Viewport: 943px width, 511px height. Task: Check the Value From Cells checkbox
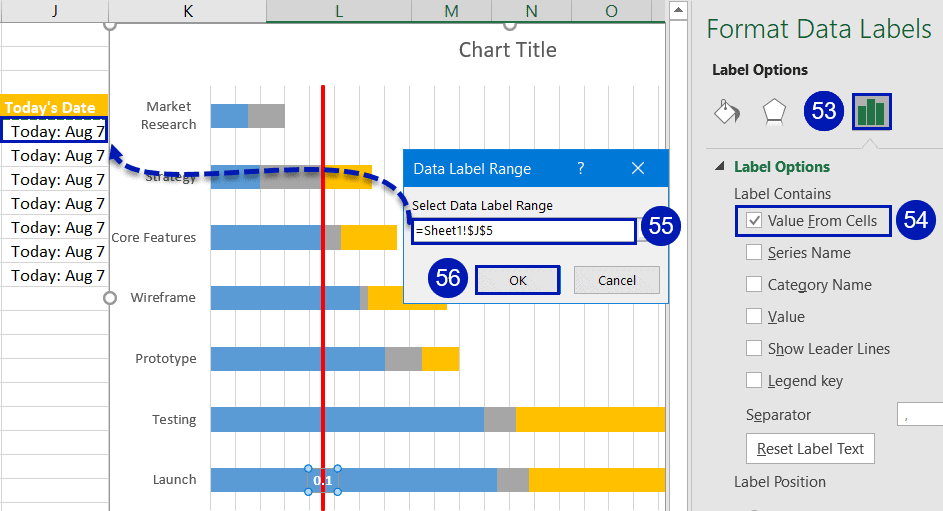tap(753, 221)
